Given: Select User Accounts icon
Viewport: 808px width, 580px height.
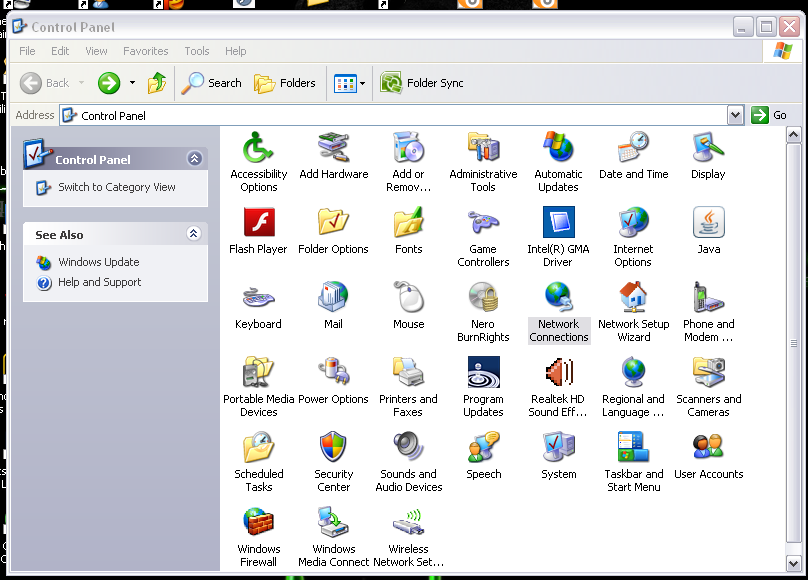Looking at the screenshot, I should (709, 447).
